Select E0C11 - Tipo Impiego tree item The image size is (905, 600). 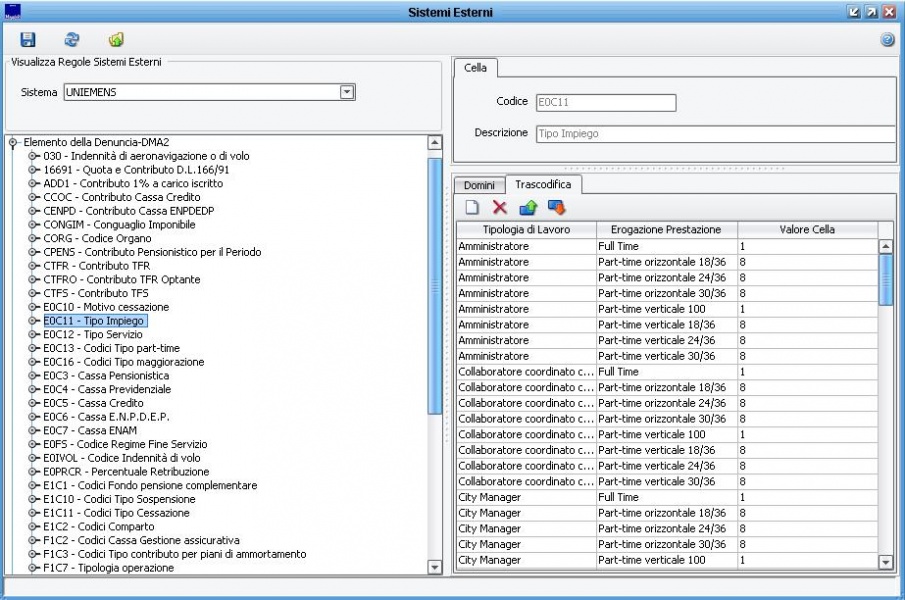coord(95,321)
